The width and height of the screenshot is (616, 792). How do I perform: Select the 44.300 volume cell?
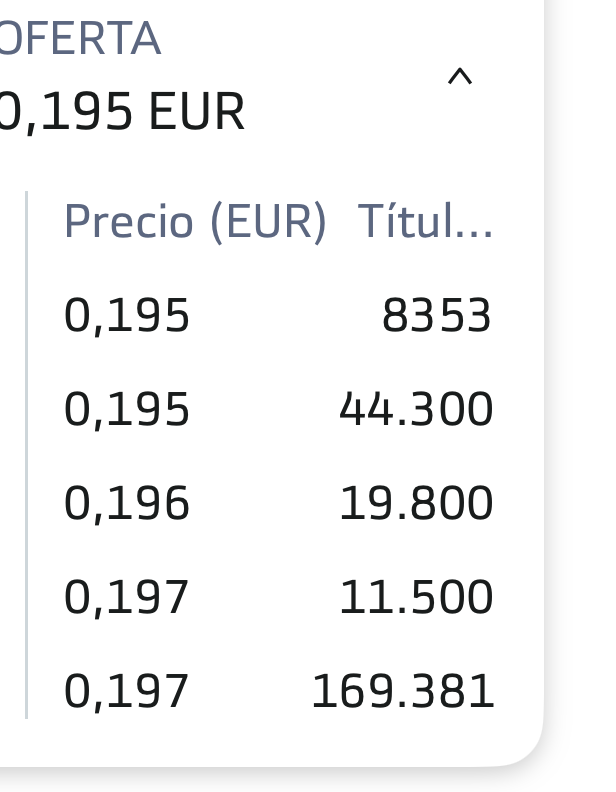pyautogui.click(x=416, y=410)
